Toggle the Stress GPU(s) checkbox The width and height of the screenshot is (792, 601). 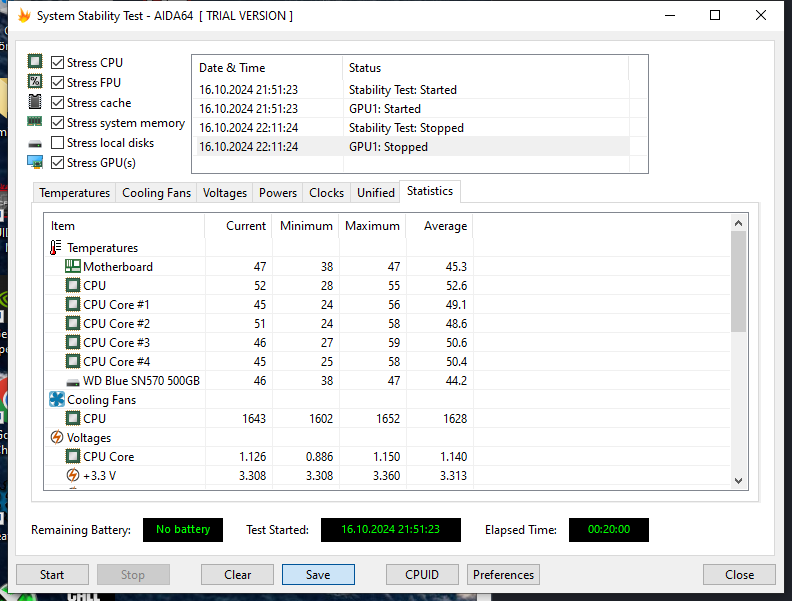click(58, 163)
